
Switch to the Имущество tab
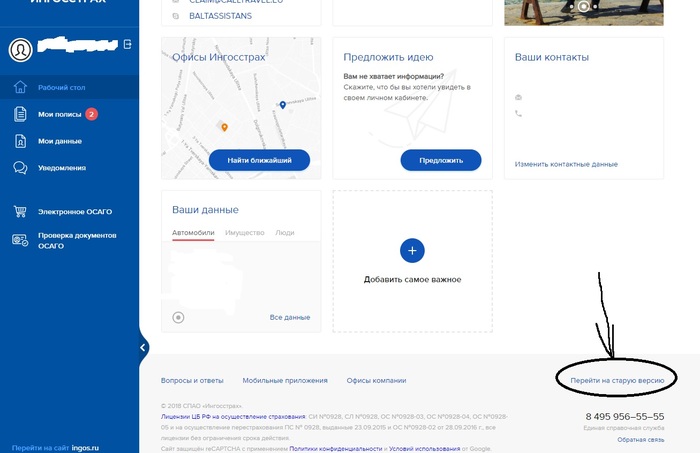244,232
